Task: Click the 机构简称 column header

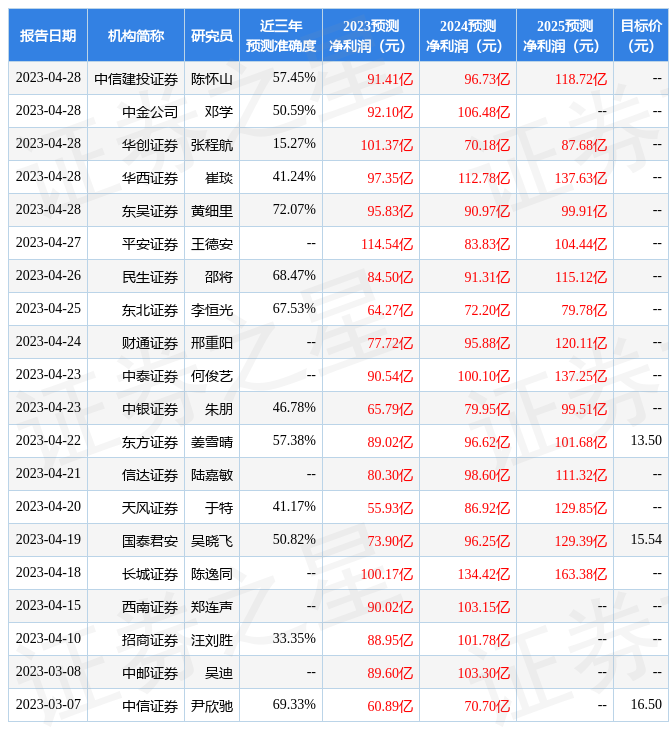Action: 136,35
